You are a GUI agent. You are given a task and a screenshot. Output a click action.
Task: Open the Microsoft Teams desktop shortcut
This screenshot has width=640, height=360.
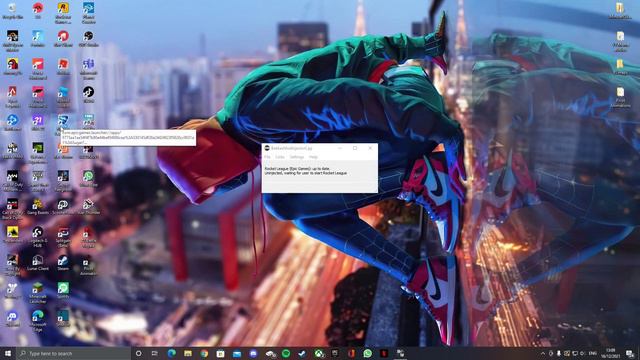(88, 69)
